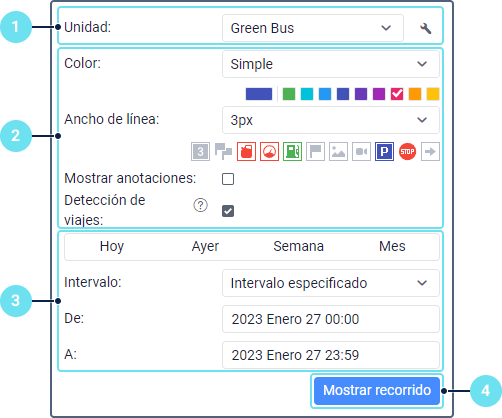Select the Semana time range tab

pos(298,247)
